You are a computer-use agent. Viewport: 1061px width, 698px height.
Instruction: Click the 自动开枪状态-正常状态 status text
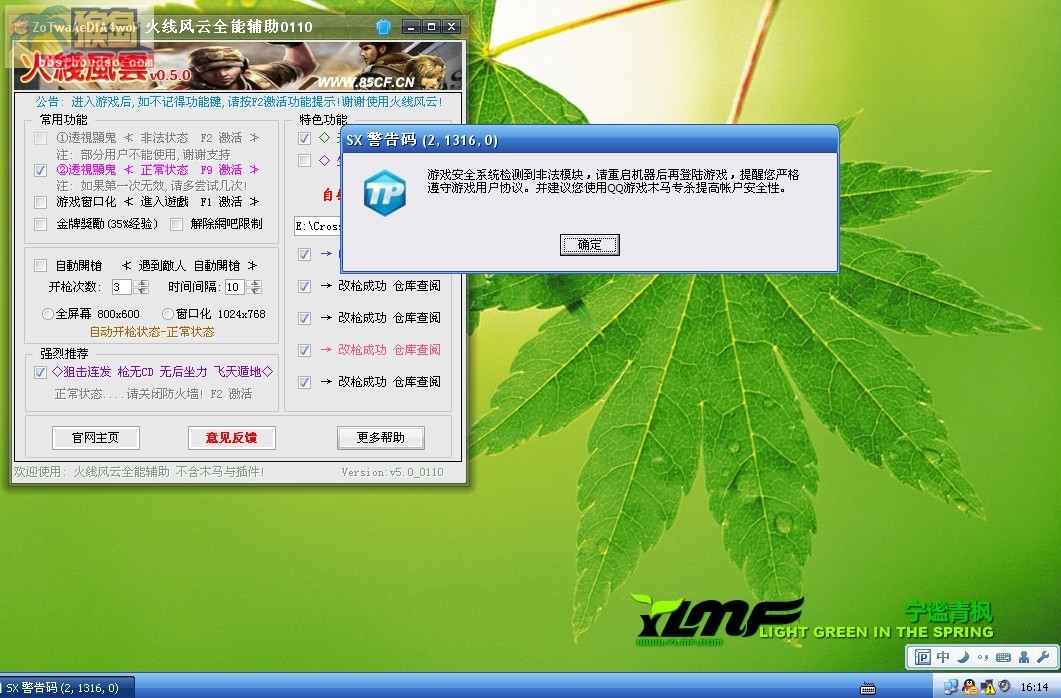pyautogui.click(x=152, y=332)
